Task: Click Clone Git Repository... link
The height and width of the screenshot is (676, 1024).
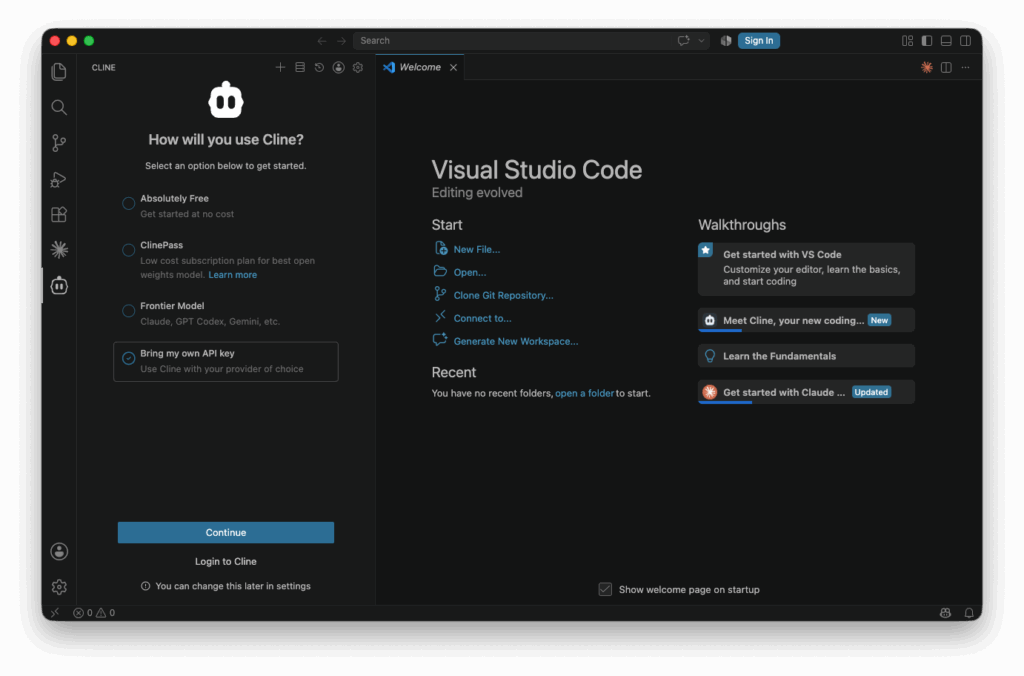Action: coord(504,295)
